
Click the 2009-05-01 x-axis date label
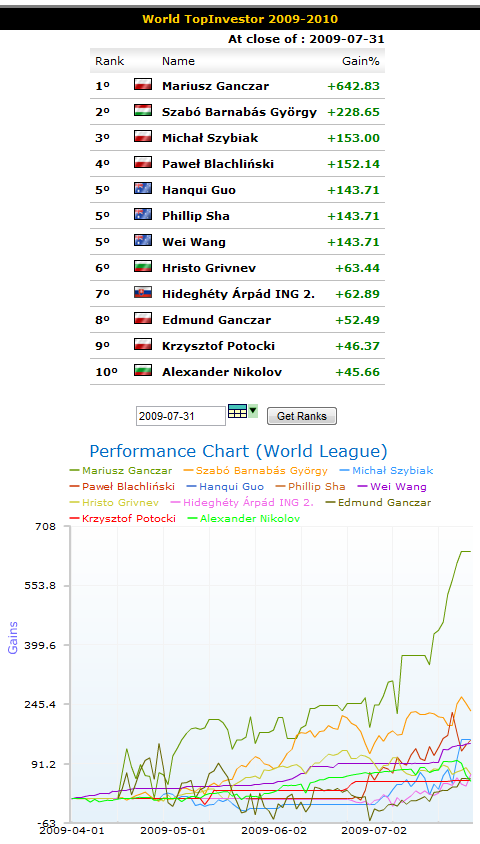(173, 831)
